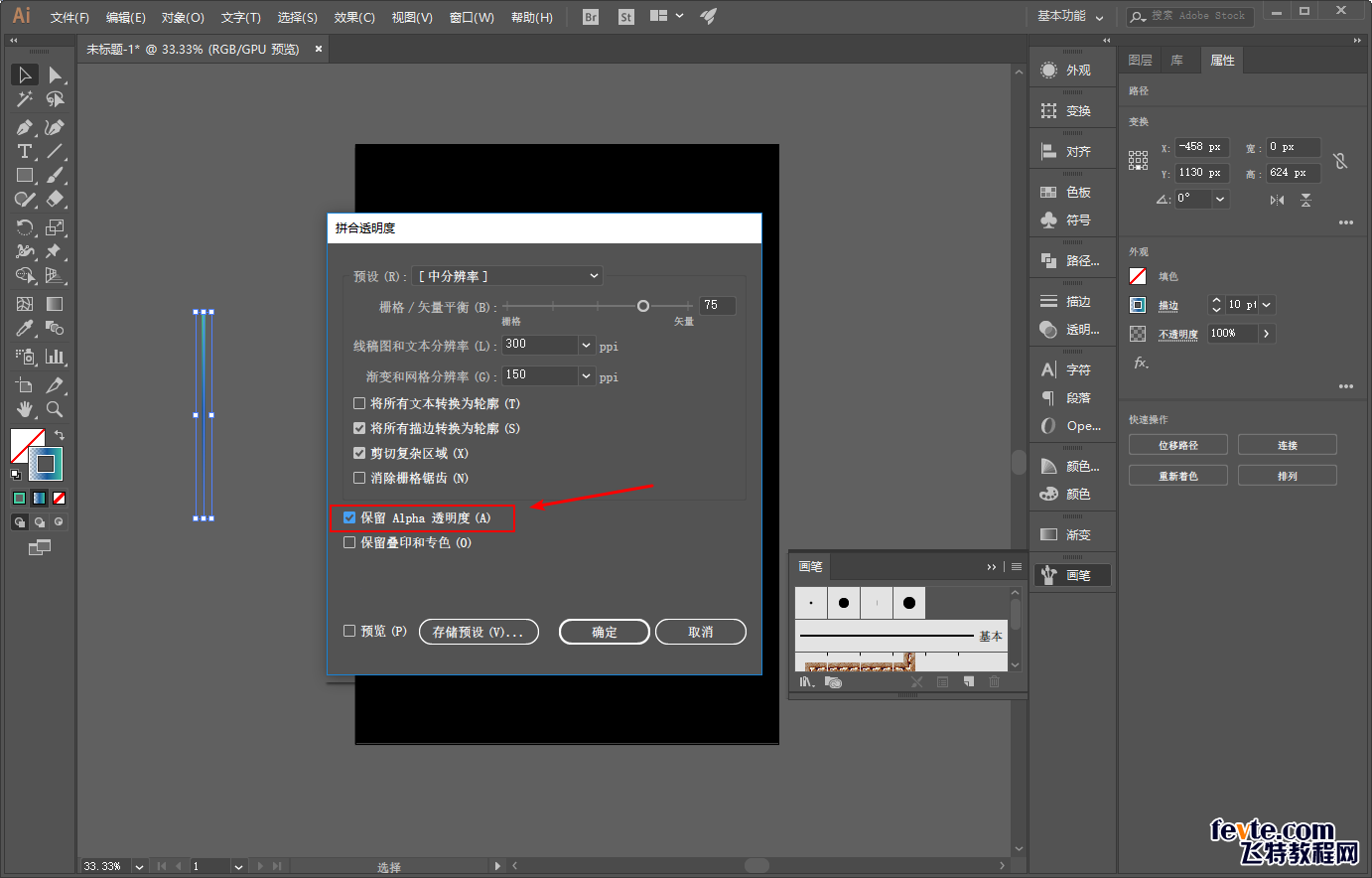The height and width of the screenshot is (878, 1372).
Task: Click 存储预设 (V)... button
Action: click(479, 632)
